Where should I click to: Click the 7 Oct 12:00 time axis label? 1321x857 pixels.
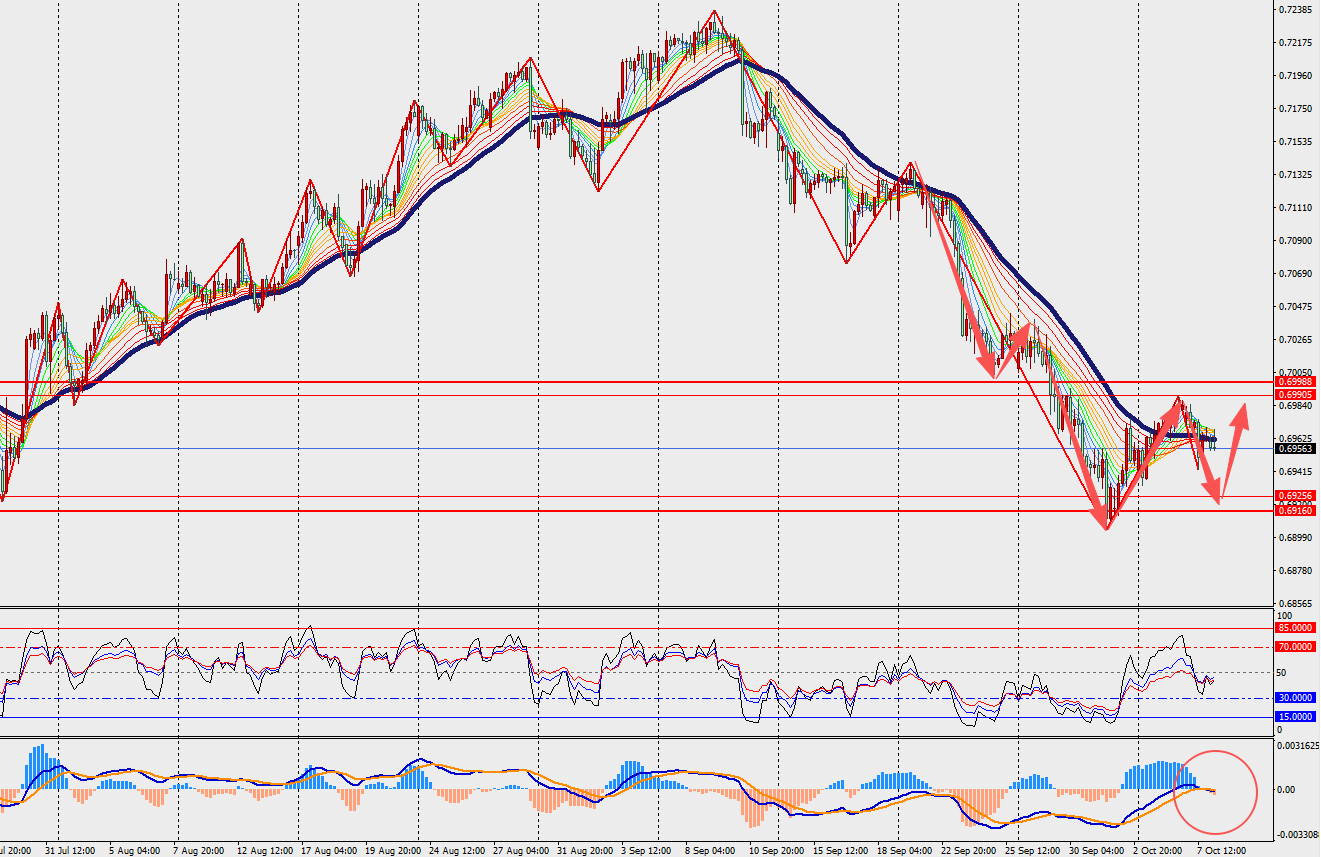tap(1222, 850)
